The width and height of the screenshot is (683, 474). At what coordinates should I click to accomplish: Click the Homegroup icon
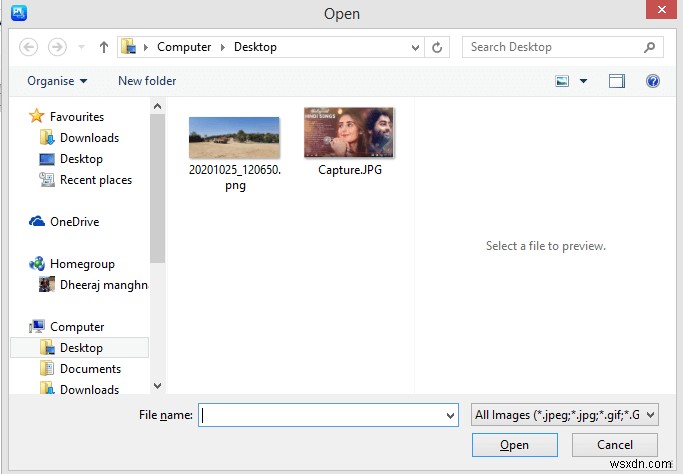[x=37, y=264]
